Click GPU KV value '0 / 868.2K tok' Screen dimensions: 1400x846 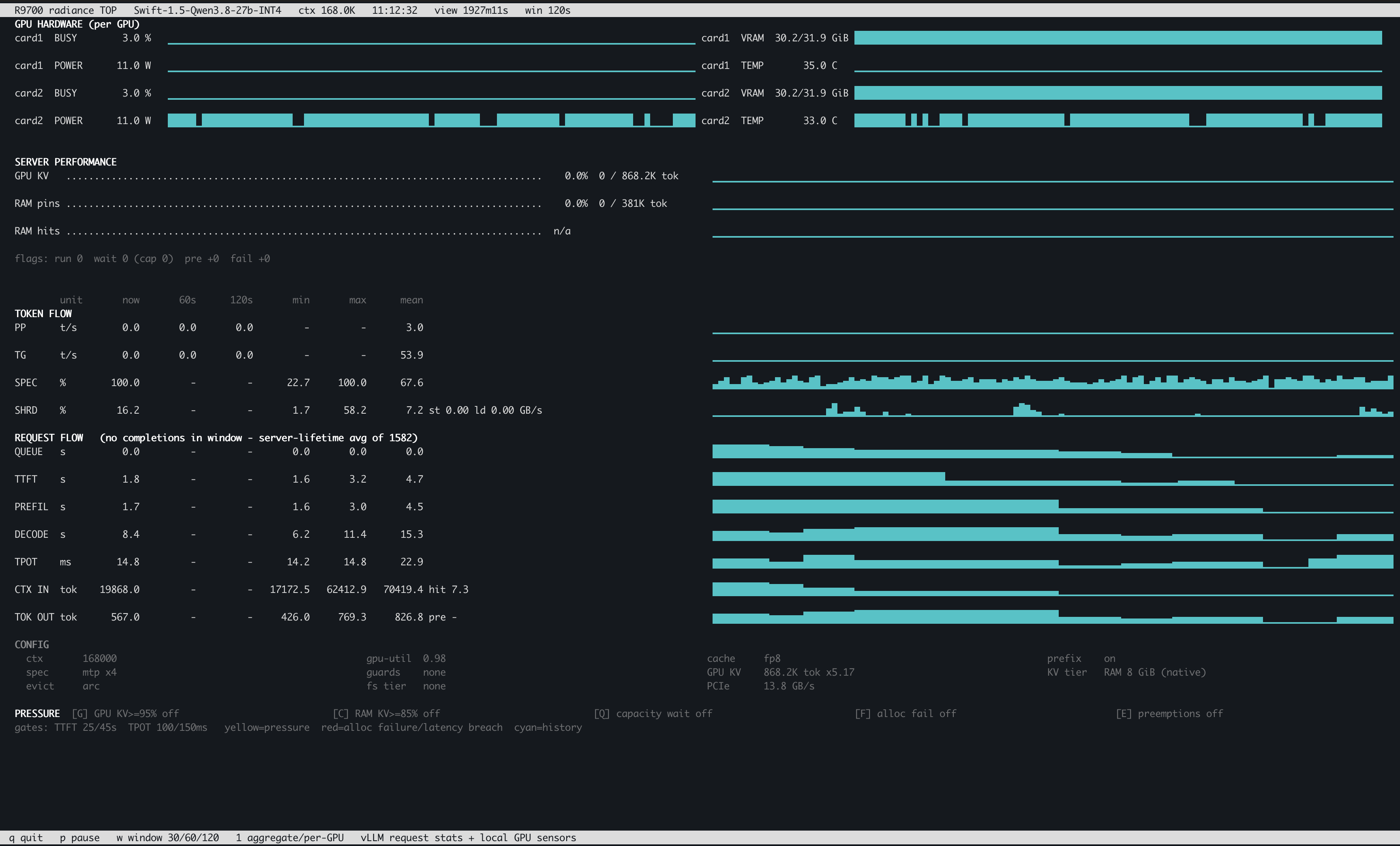click(639, 176)
